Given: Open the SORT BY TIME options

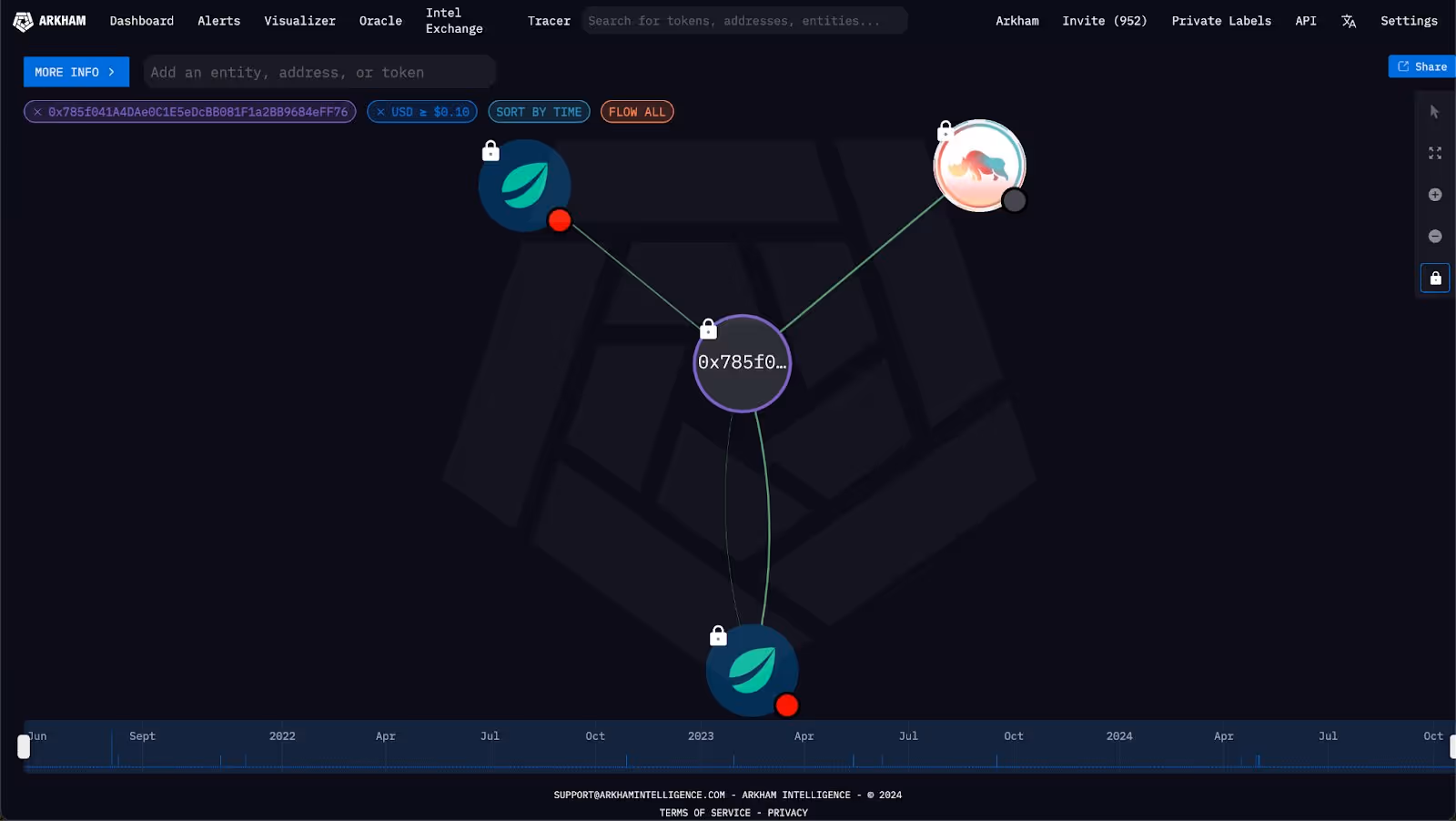Looking at the screenshot, I should coord(539,111).
